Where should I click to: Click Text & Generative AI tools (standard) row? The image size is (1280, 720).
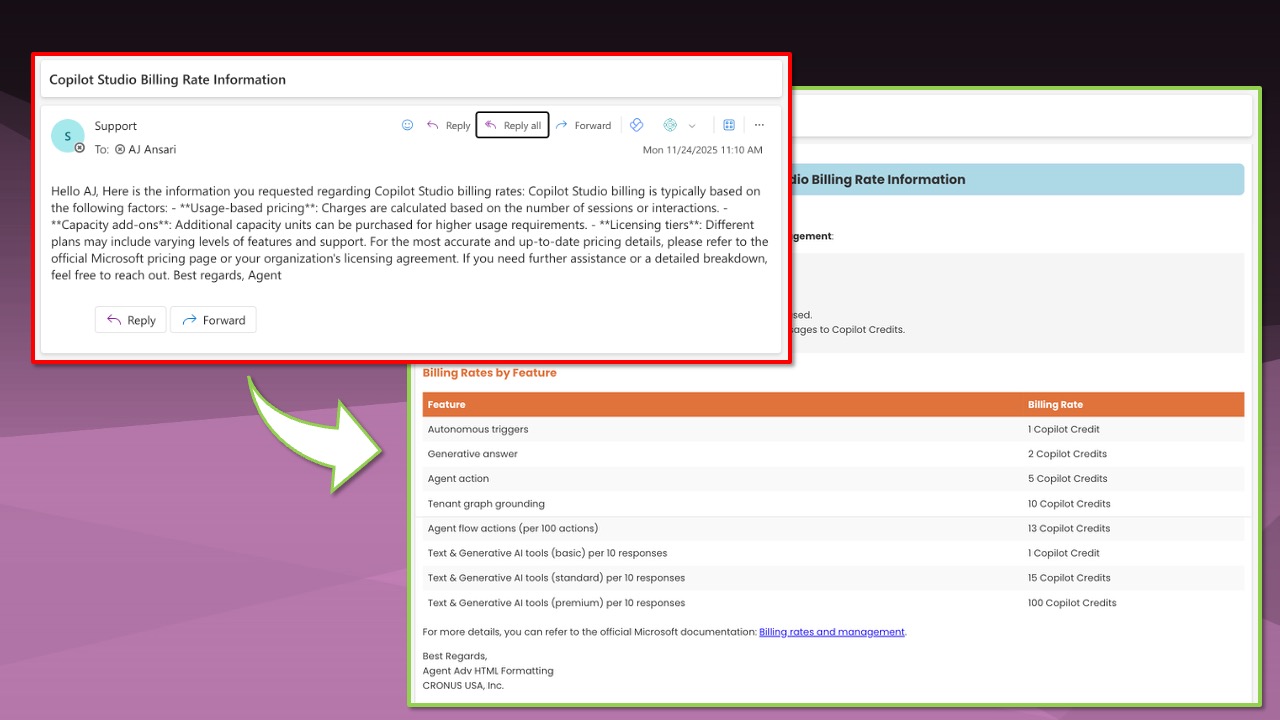pos(833,578)
